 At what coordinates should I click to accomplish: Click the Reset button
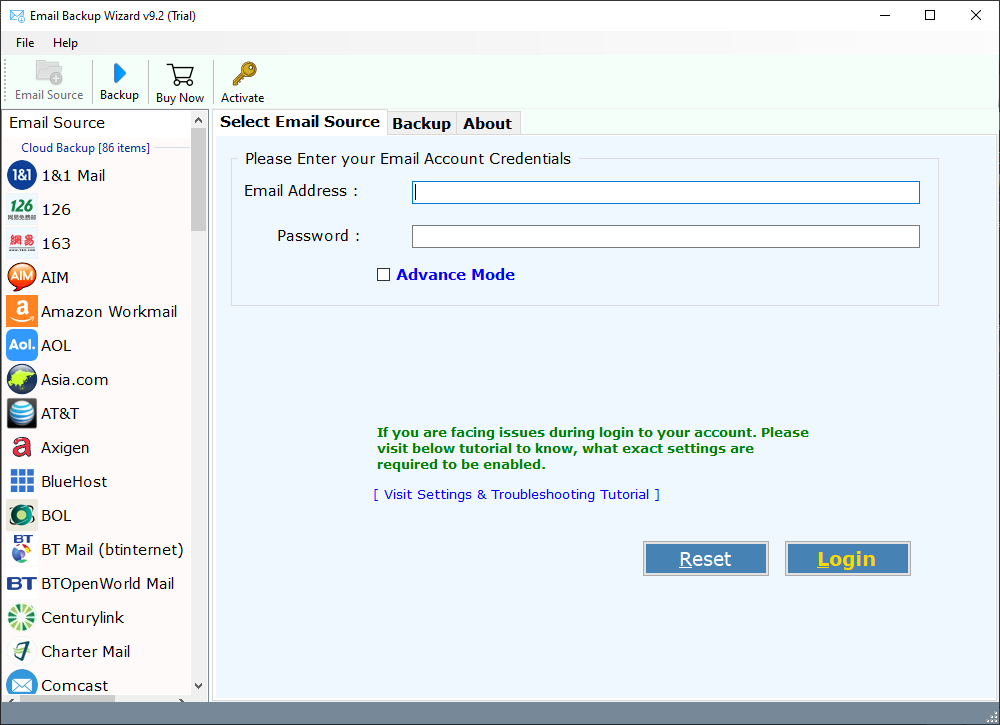tap(705, 559)
